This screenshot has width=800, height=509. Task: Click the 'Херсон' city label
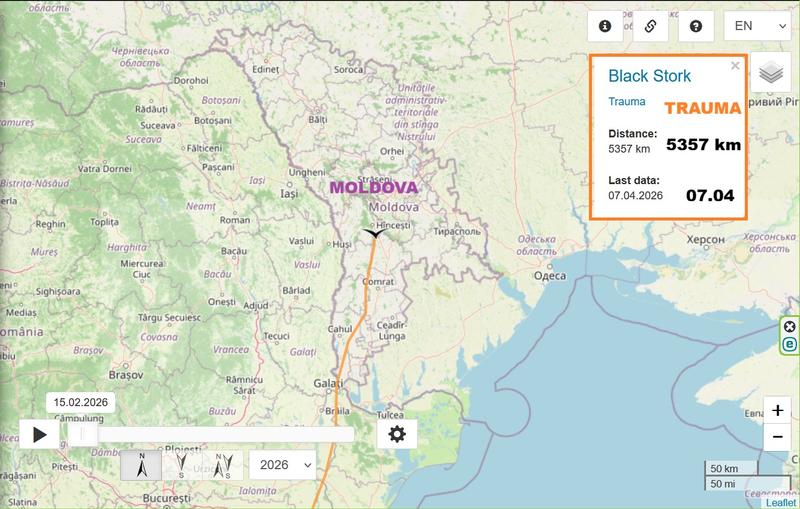point(705,239)
